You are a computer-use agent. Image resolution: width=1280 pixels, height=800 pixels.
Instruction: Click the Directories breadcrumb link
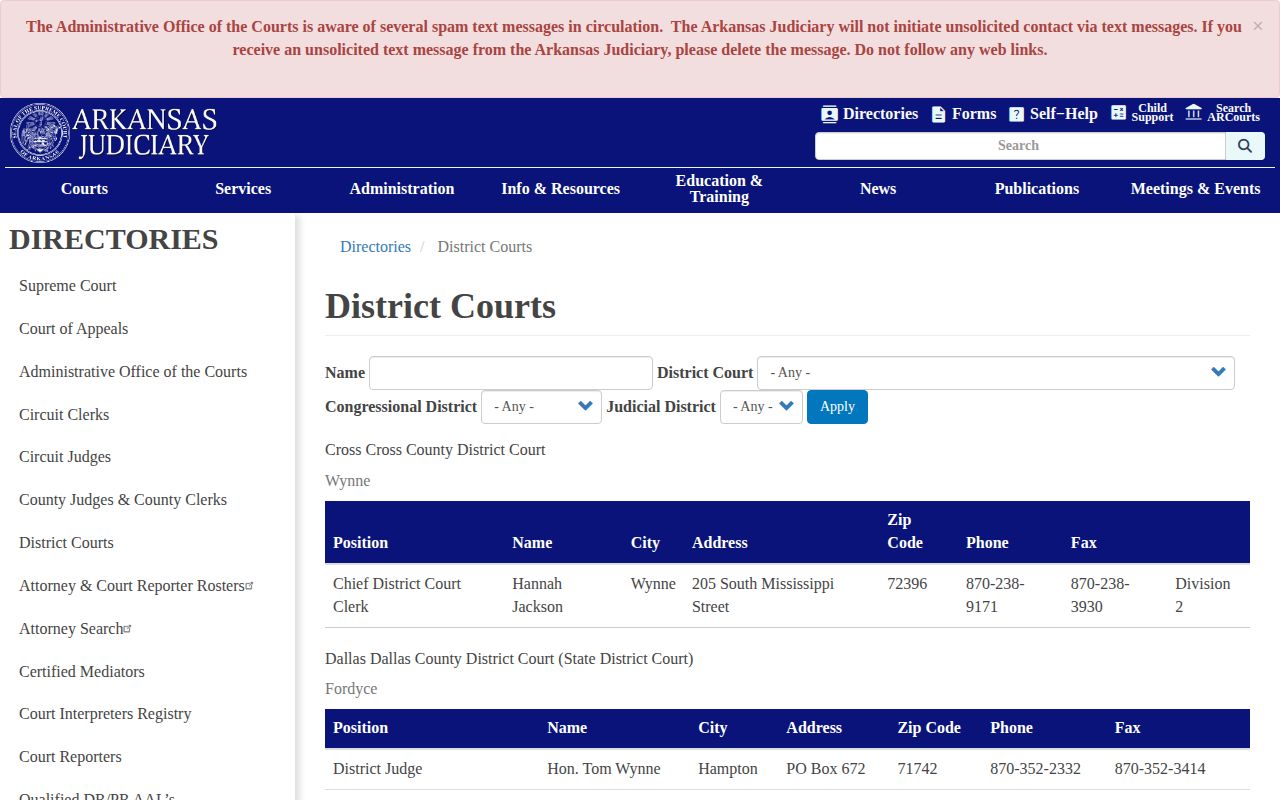click(x=375, y=247)
